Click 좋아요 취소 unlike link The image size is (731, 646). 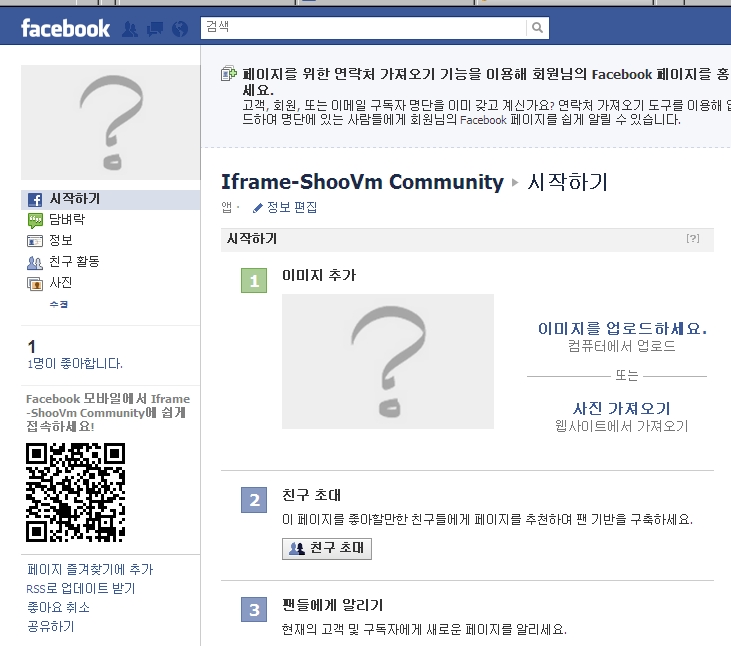[x=58, y=607]
